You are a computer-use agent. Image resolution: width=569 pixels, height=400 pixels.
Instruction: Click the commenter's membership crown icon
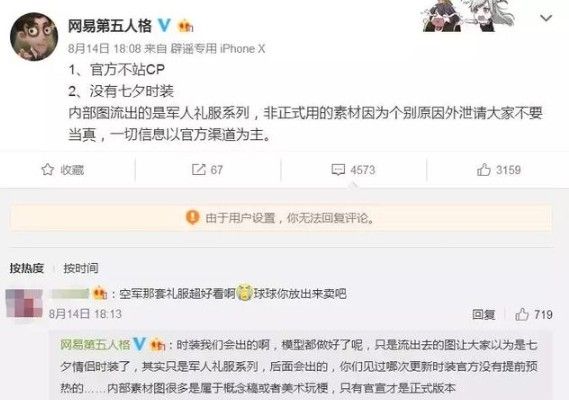pos(99,293)
